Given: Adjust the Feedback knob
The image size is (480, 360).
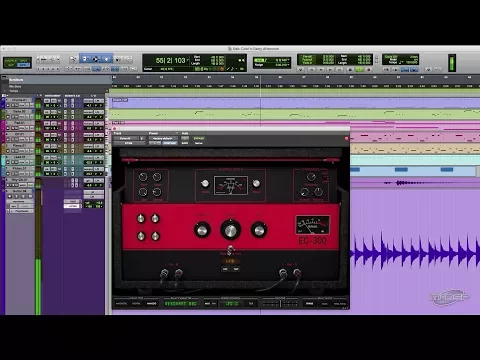Looking at the screenshot, I should point(202,230).
